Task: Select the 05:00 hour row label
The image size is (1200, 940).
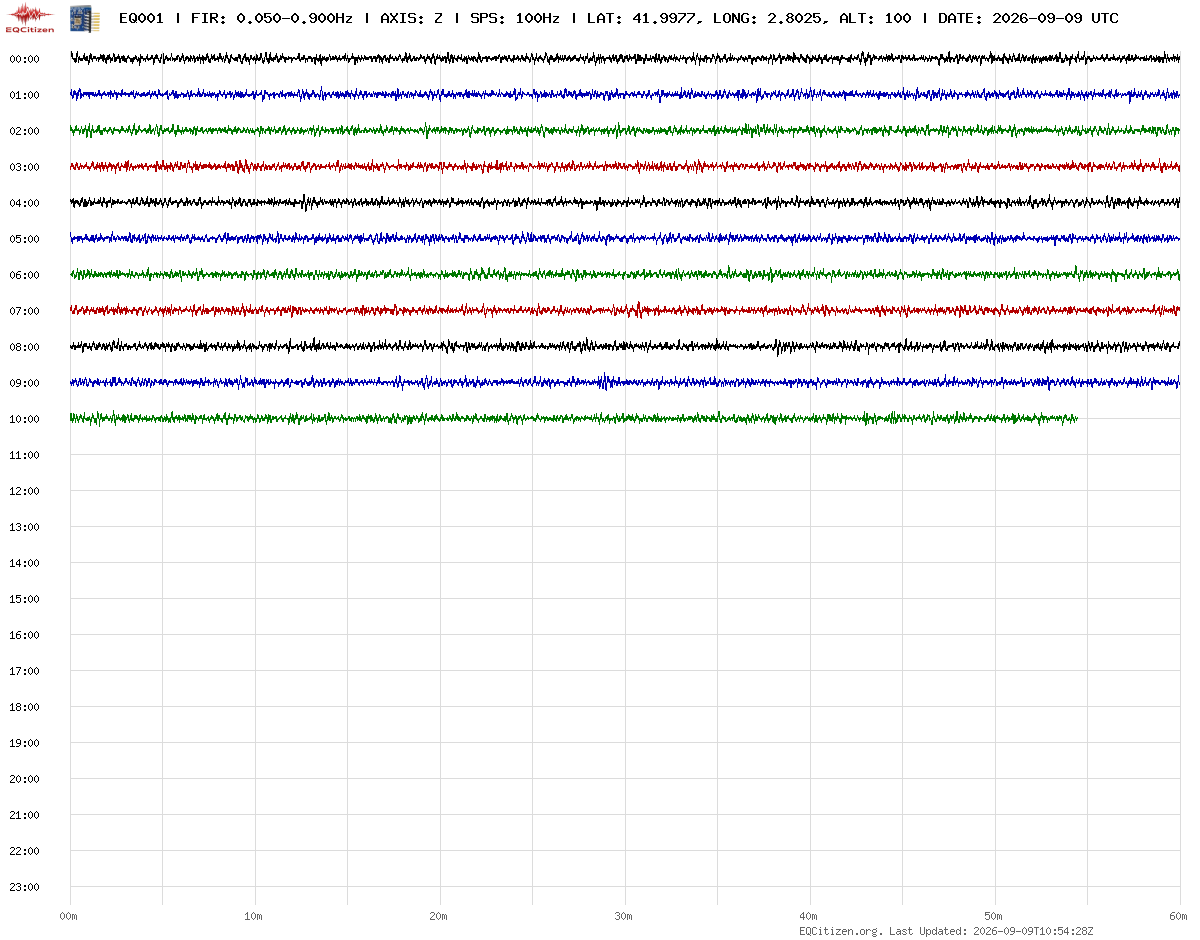Action: point(24,239)
